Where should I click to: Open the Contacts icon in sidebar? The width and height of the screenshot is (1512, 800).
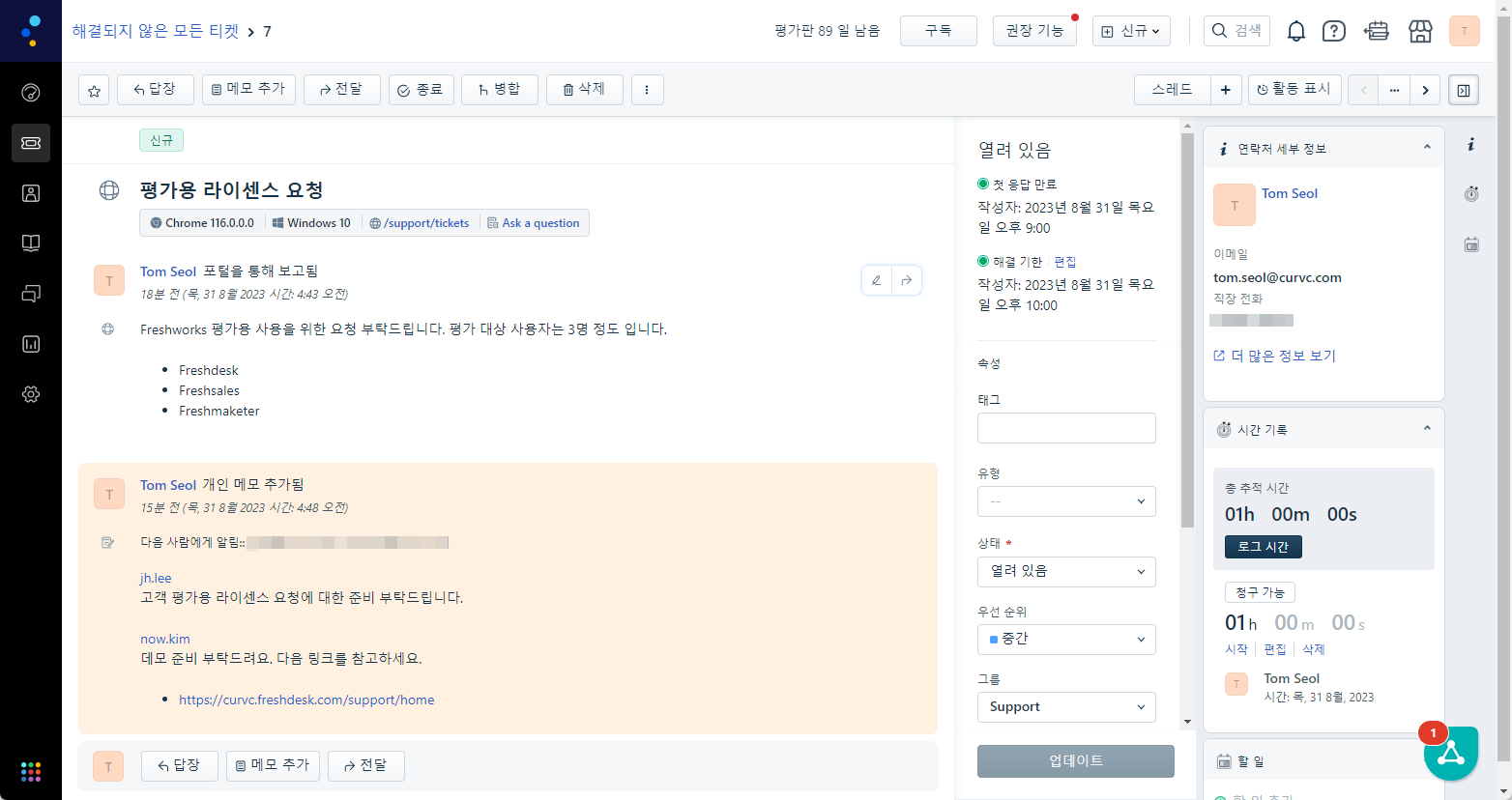click(31, 193)
